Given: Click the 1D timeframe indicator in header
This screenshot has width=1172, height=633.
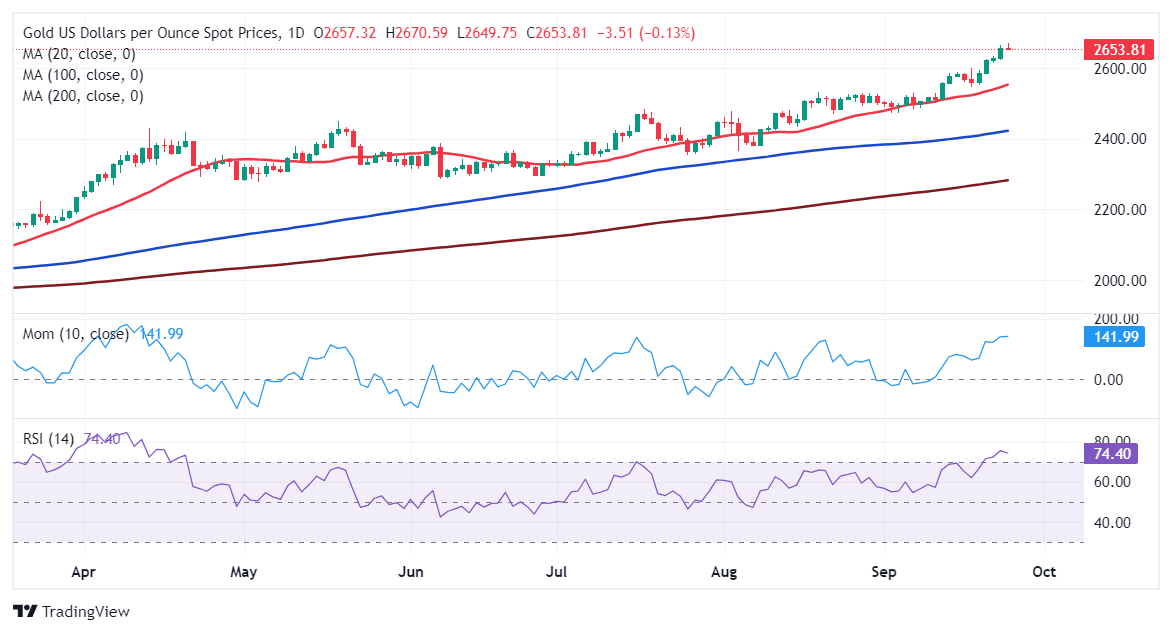Looking at the screenshot, I should (296, 33).
